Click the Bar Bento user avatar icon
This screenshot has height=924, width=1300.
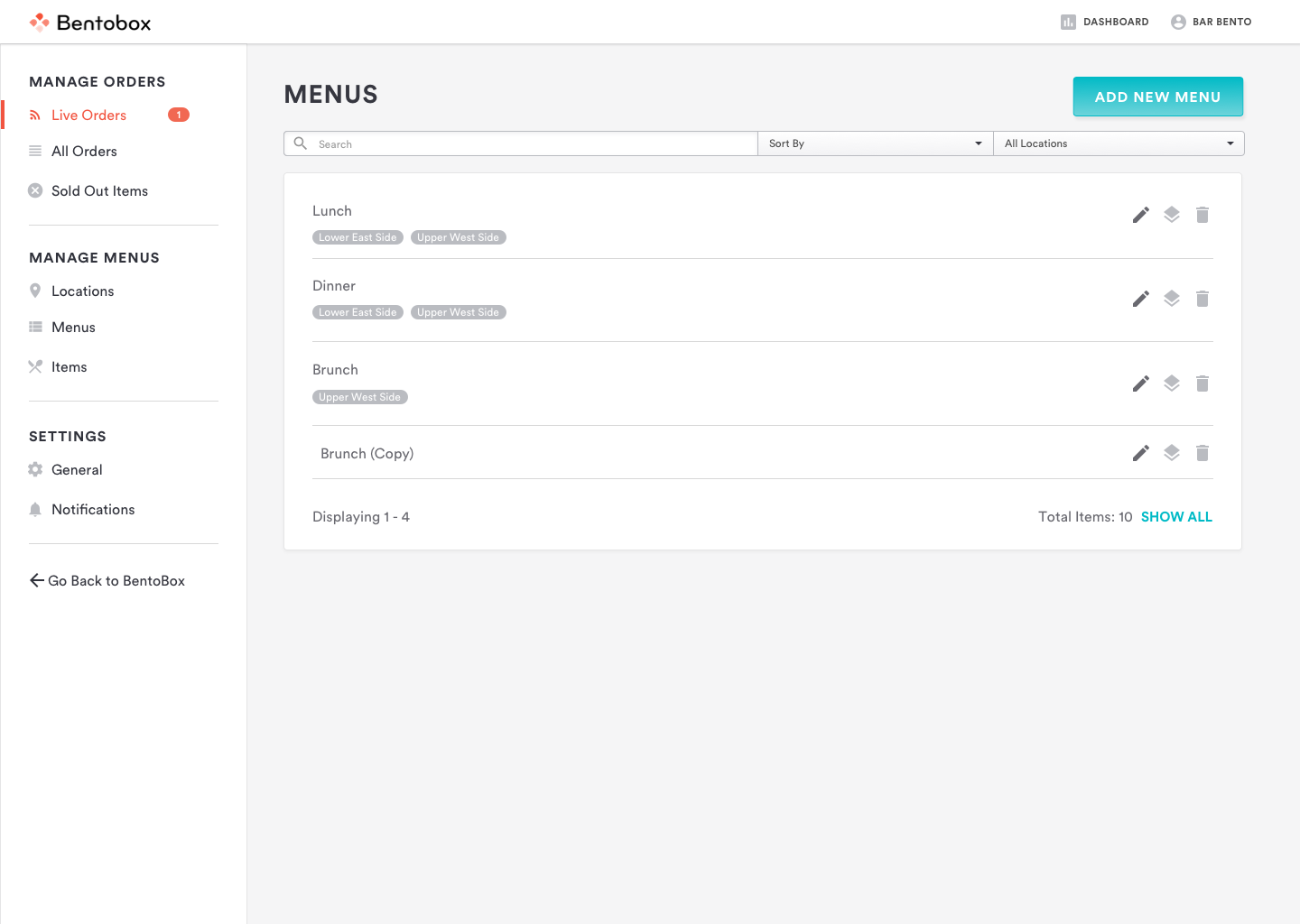(1178, 22)
